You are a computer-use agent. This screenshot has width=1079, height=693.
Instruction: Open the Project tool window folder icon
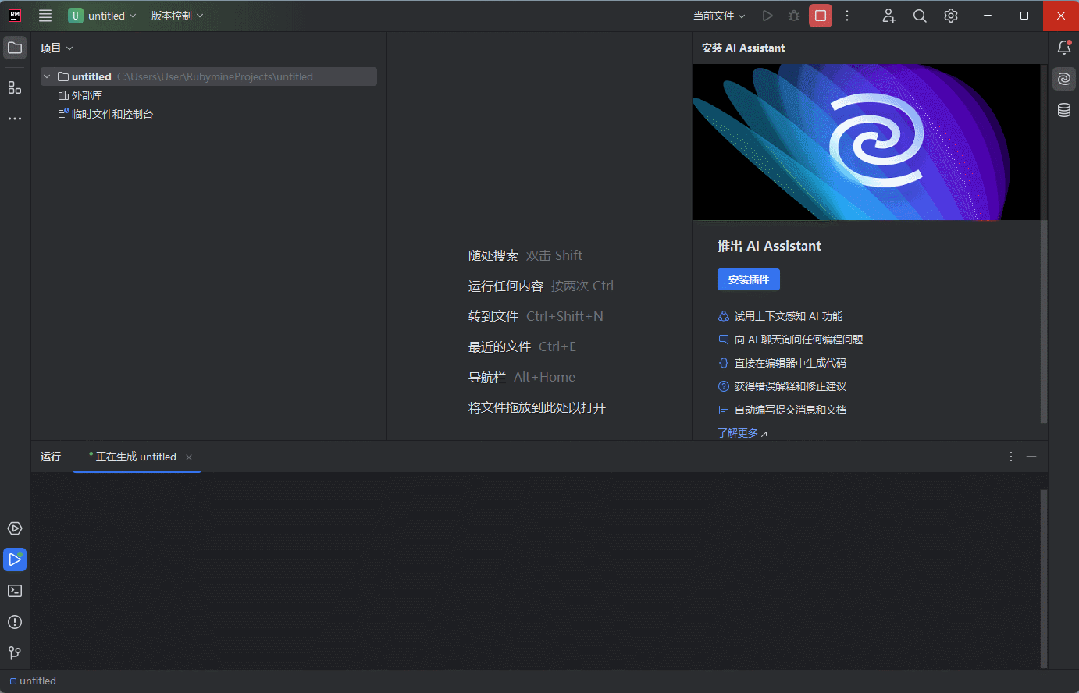pos(14,47)
